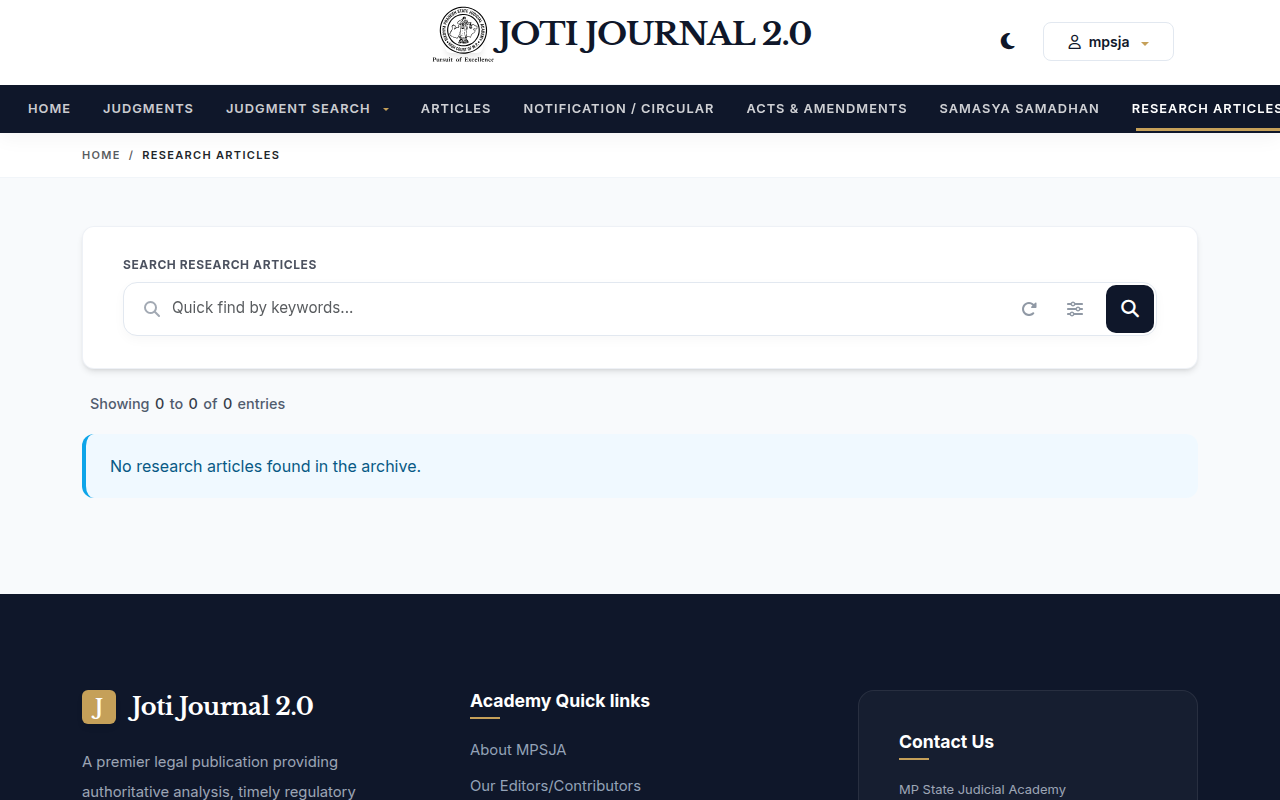
Task: Click the Showing 0 to 0 entries text
Action: (x=188, y=404)
